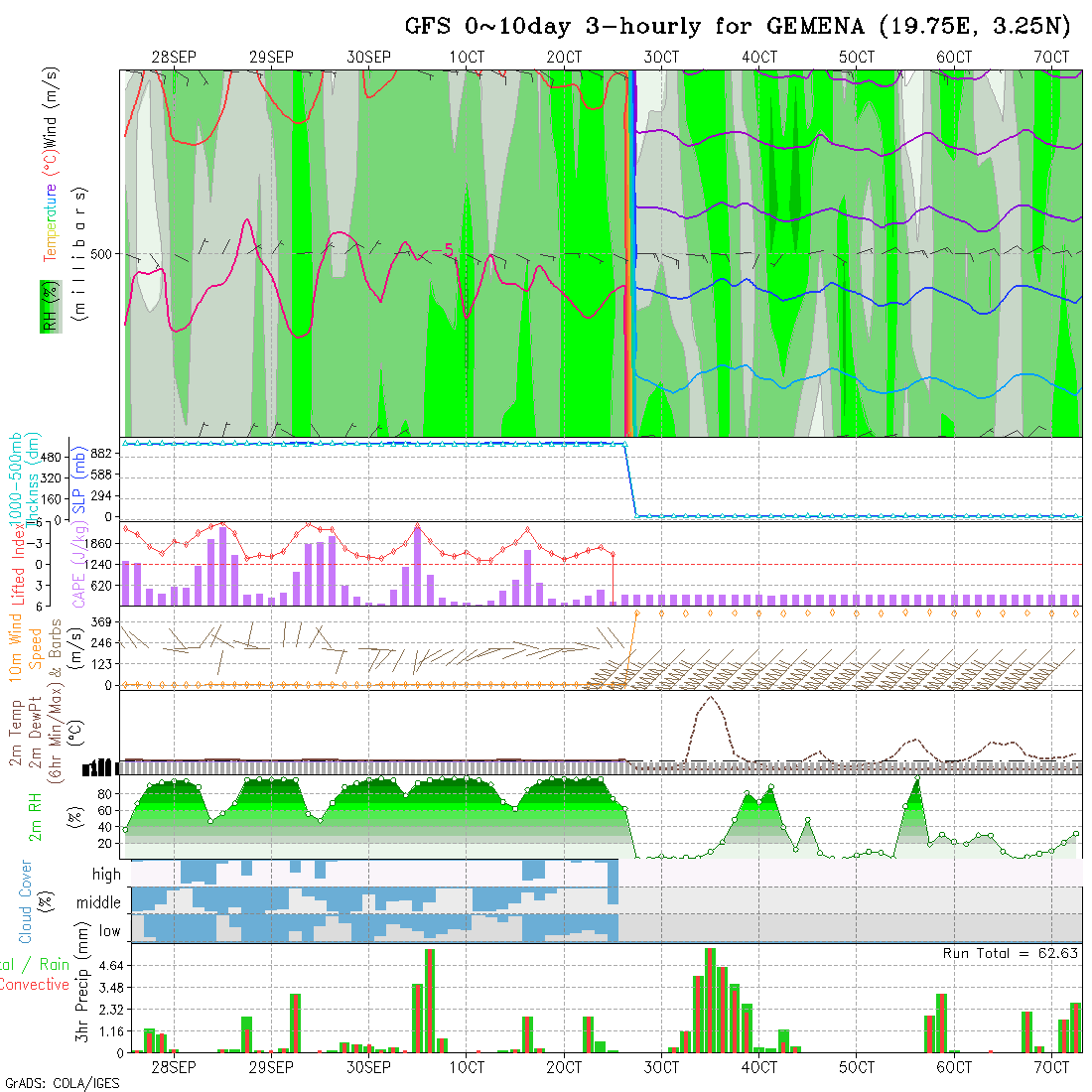Screen dimensions: 1092x1092
Task: Click the 2m RH axis label
Action: 35,816
